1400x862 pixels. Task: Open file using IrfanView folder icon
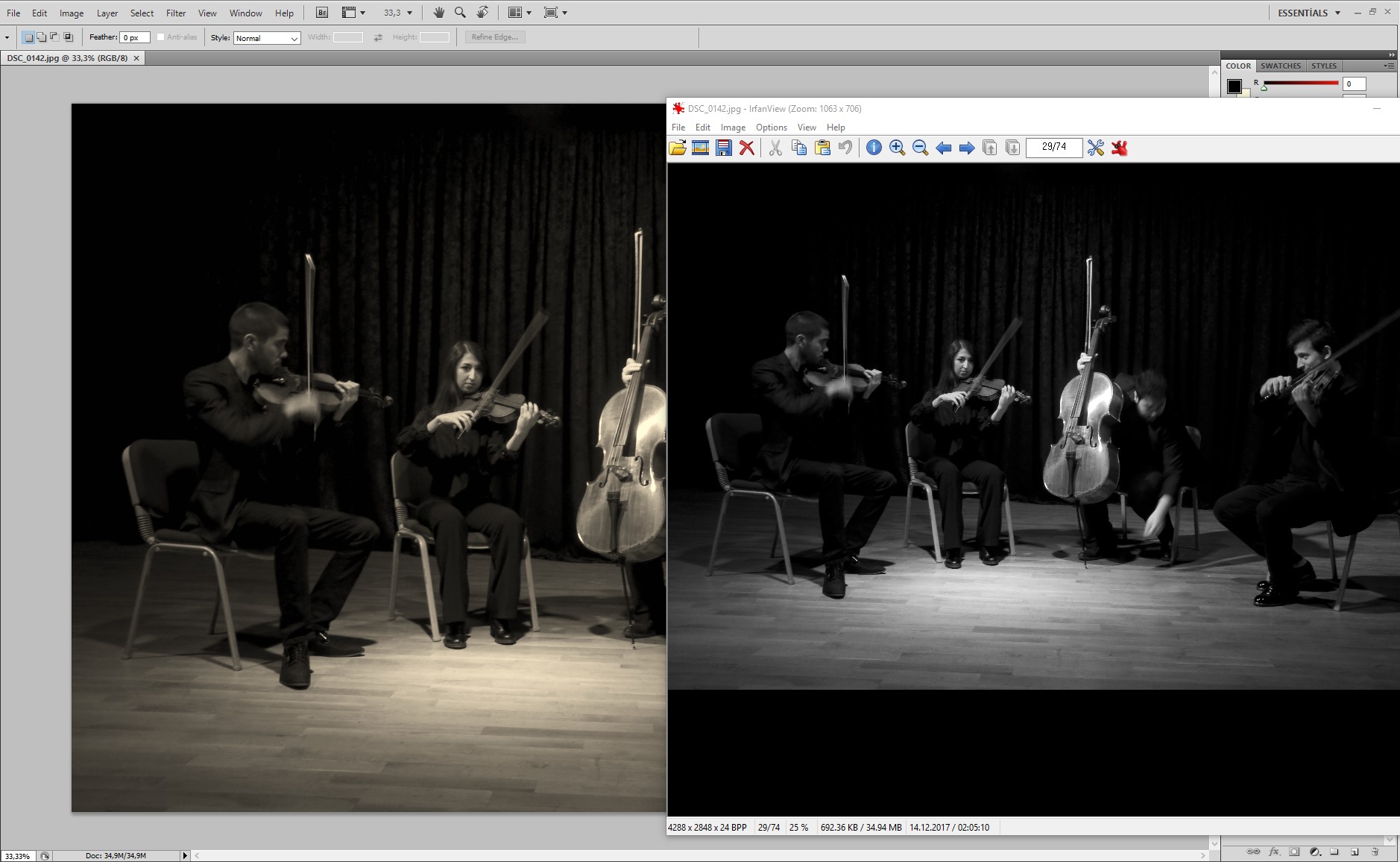coord(677,148)
